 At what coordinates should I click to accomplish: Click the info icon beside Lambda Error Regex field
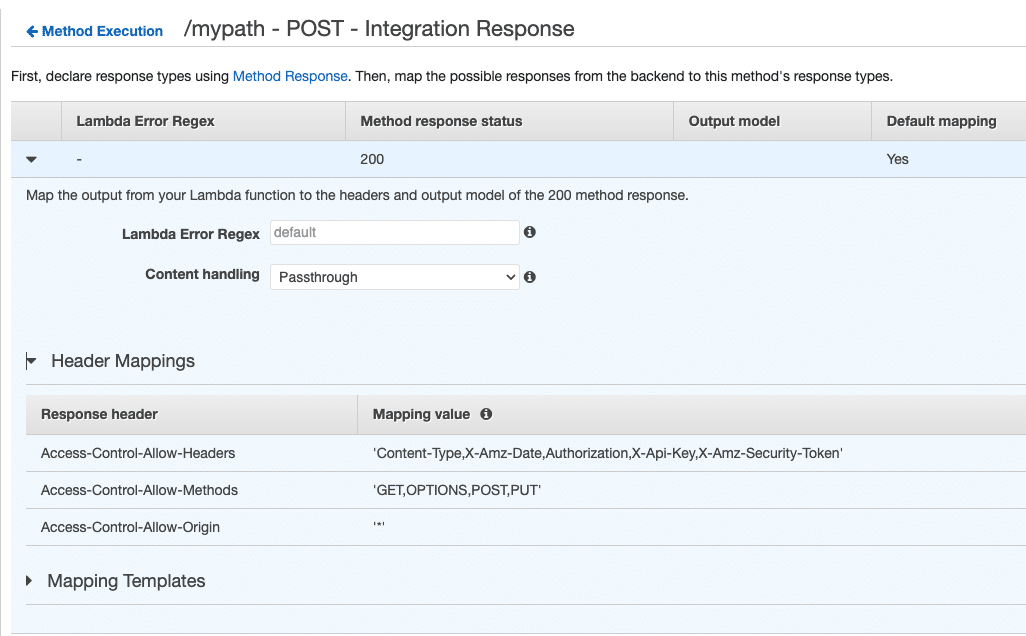[530, 232]
